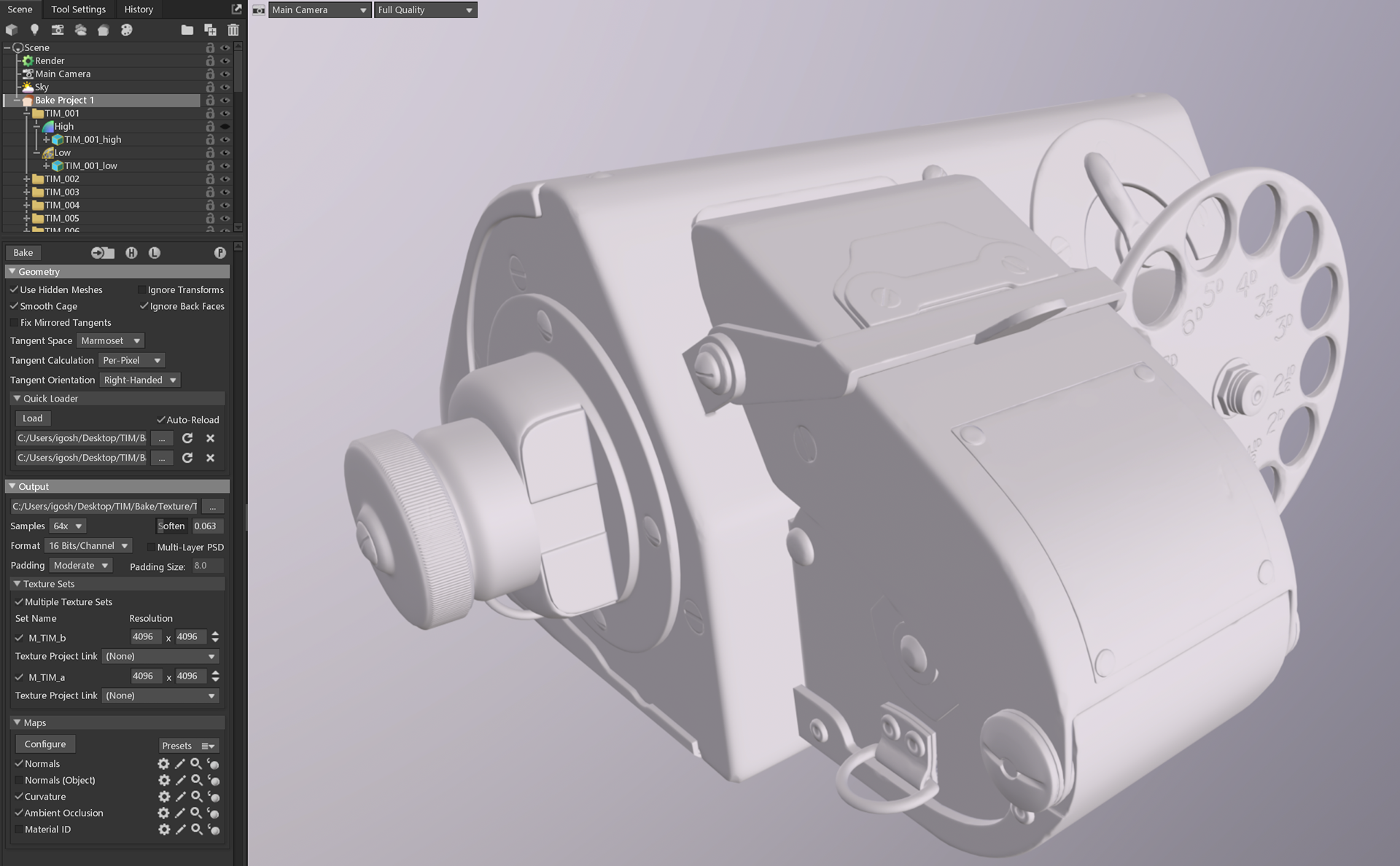
Task: Click the palette material icon
Action: [127, 30]
